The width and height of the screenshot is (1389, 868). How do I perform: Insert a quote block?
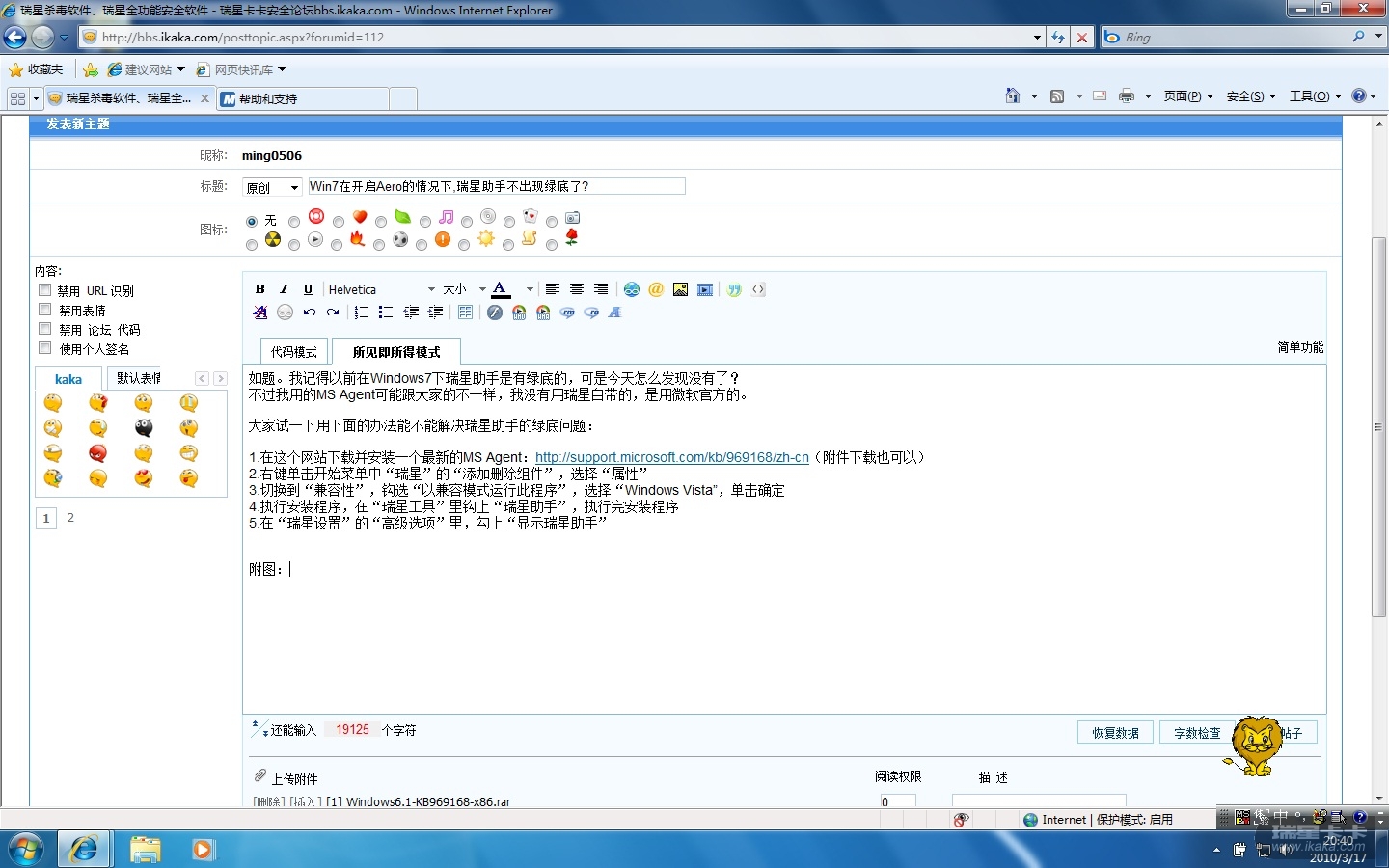click(x=735, y=289)
